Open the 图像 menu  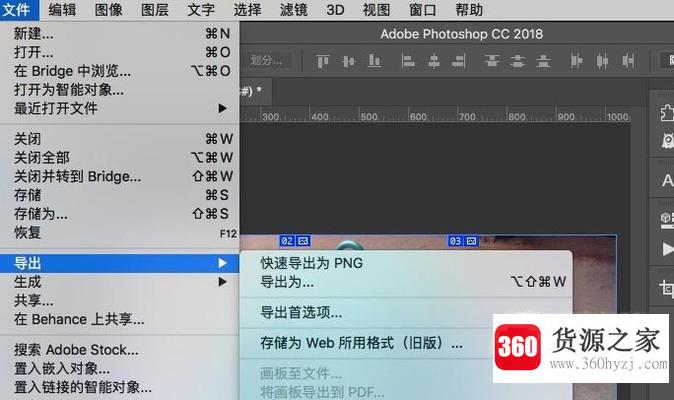coord(109,9)
